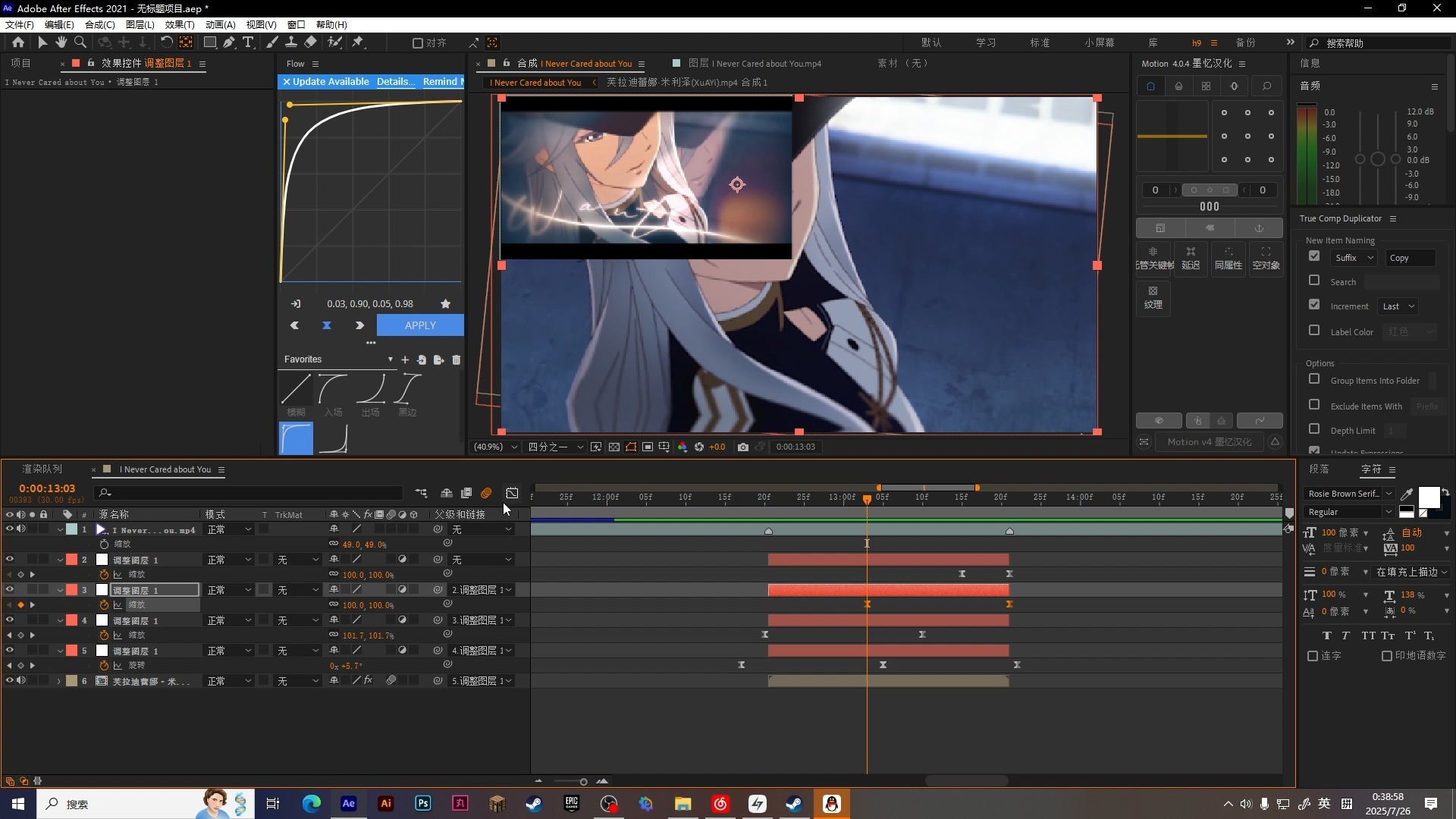Select the Rectangle shape tool
The image size is (1456, 819).
pyautogui.click(x=210, y=42)
